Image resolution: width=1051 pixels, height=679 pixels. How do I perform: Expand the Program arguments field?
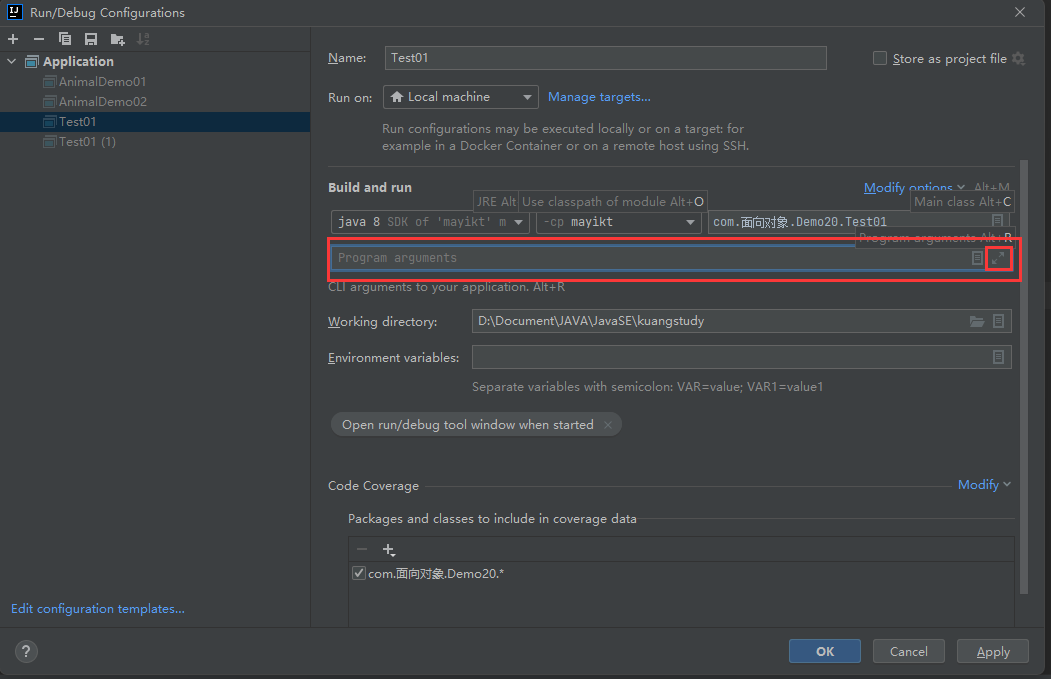click(998, 258)
